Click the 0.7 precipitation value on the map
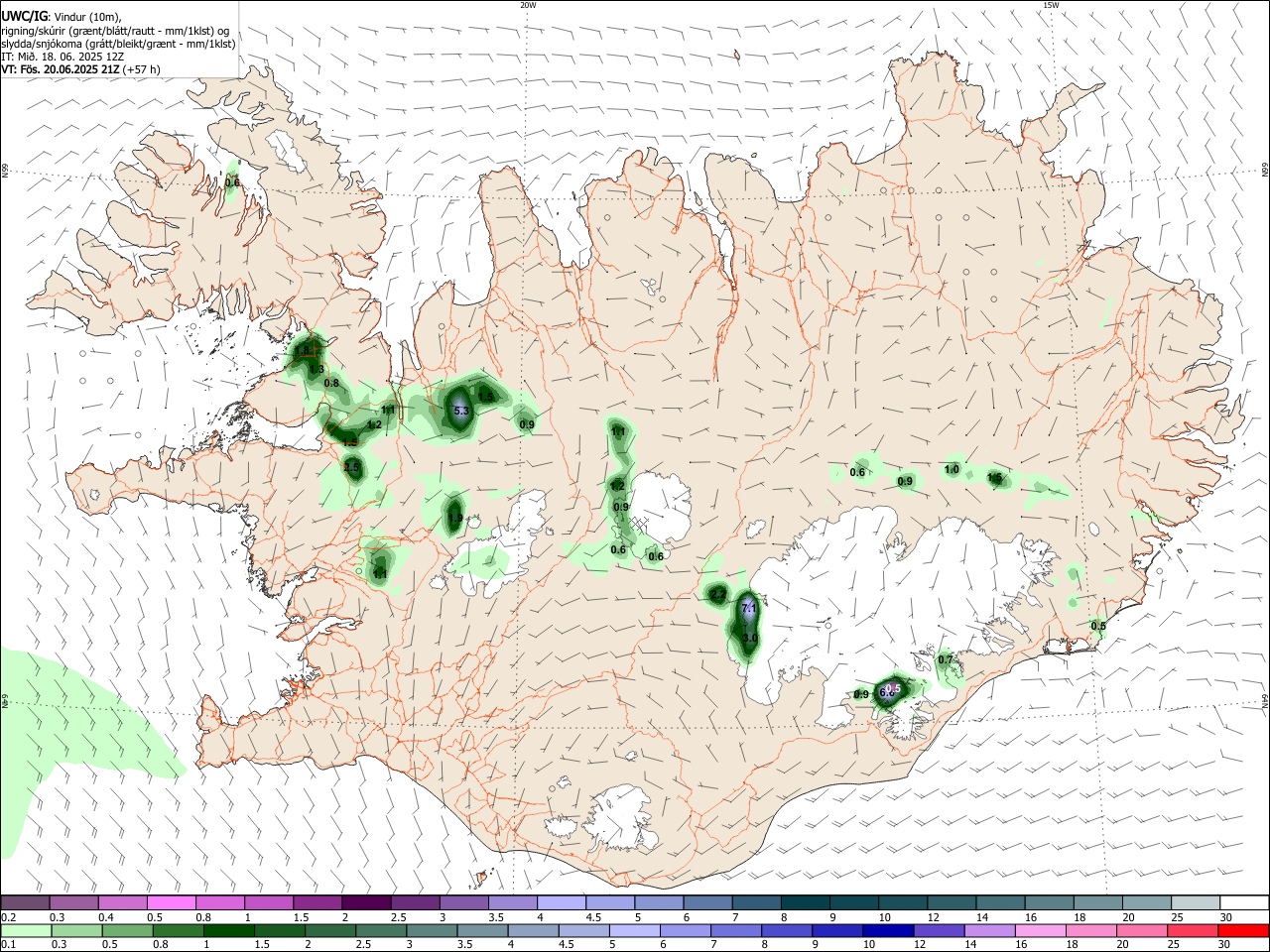Image resolution: width=1270 pixels, height=952 pixels. pos(945,659)
